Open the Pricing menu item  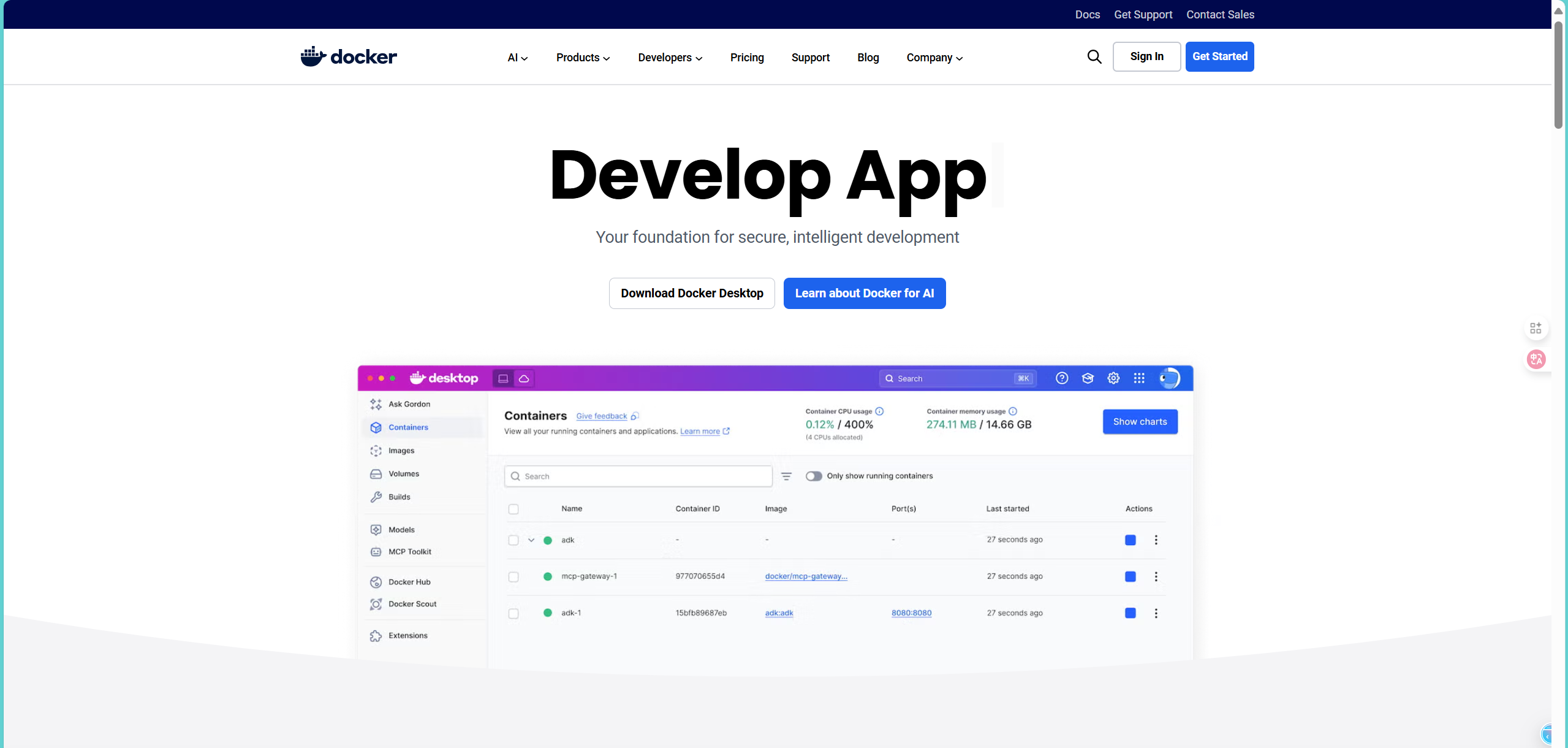click(x=747, y=58)
